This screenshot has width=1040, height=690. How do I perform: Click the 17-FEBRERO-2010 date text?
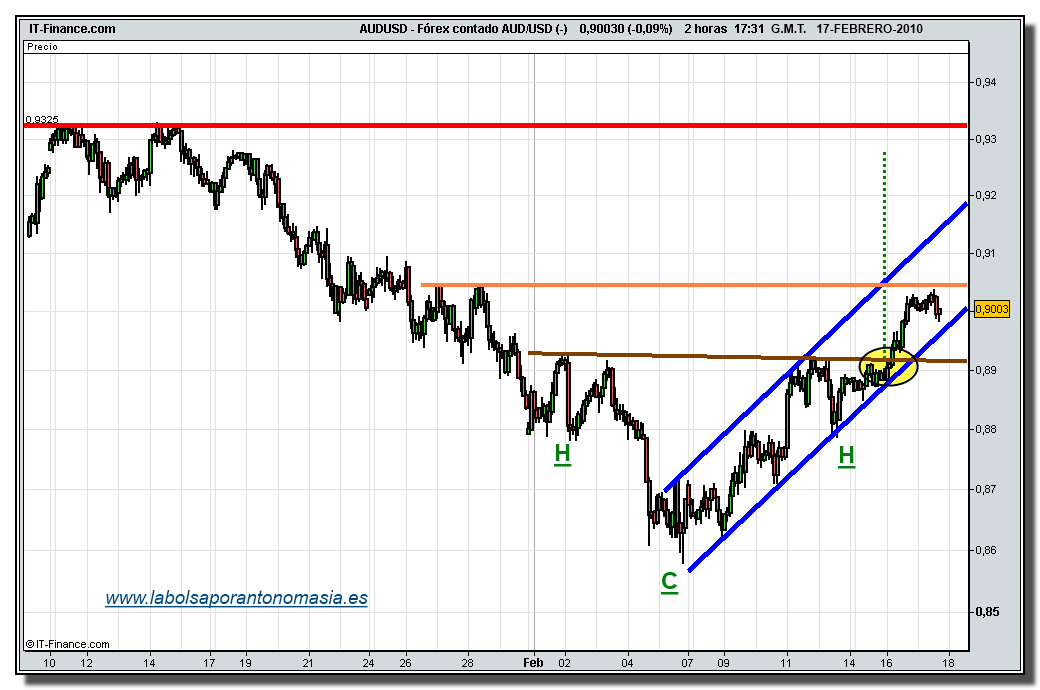tap(870, 29)
